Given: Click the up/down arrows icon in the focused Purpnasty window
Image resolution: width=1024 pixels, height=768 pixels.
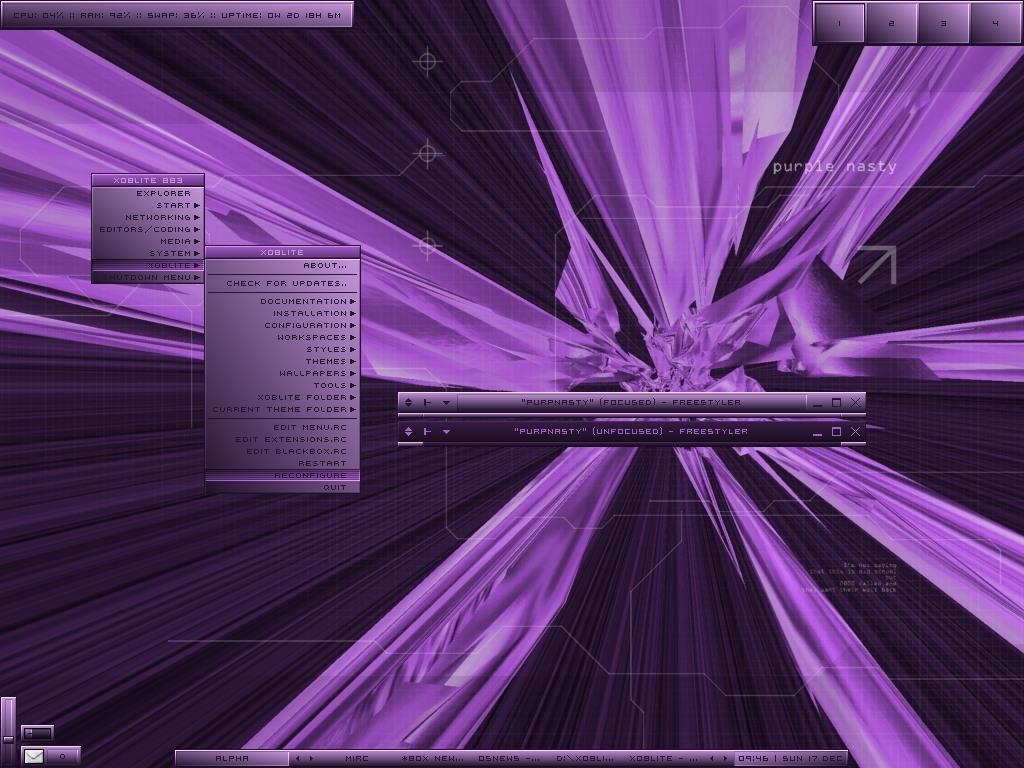Looking at the screenshot, I should [409, 402].
